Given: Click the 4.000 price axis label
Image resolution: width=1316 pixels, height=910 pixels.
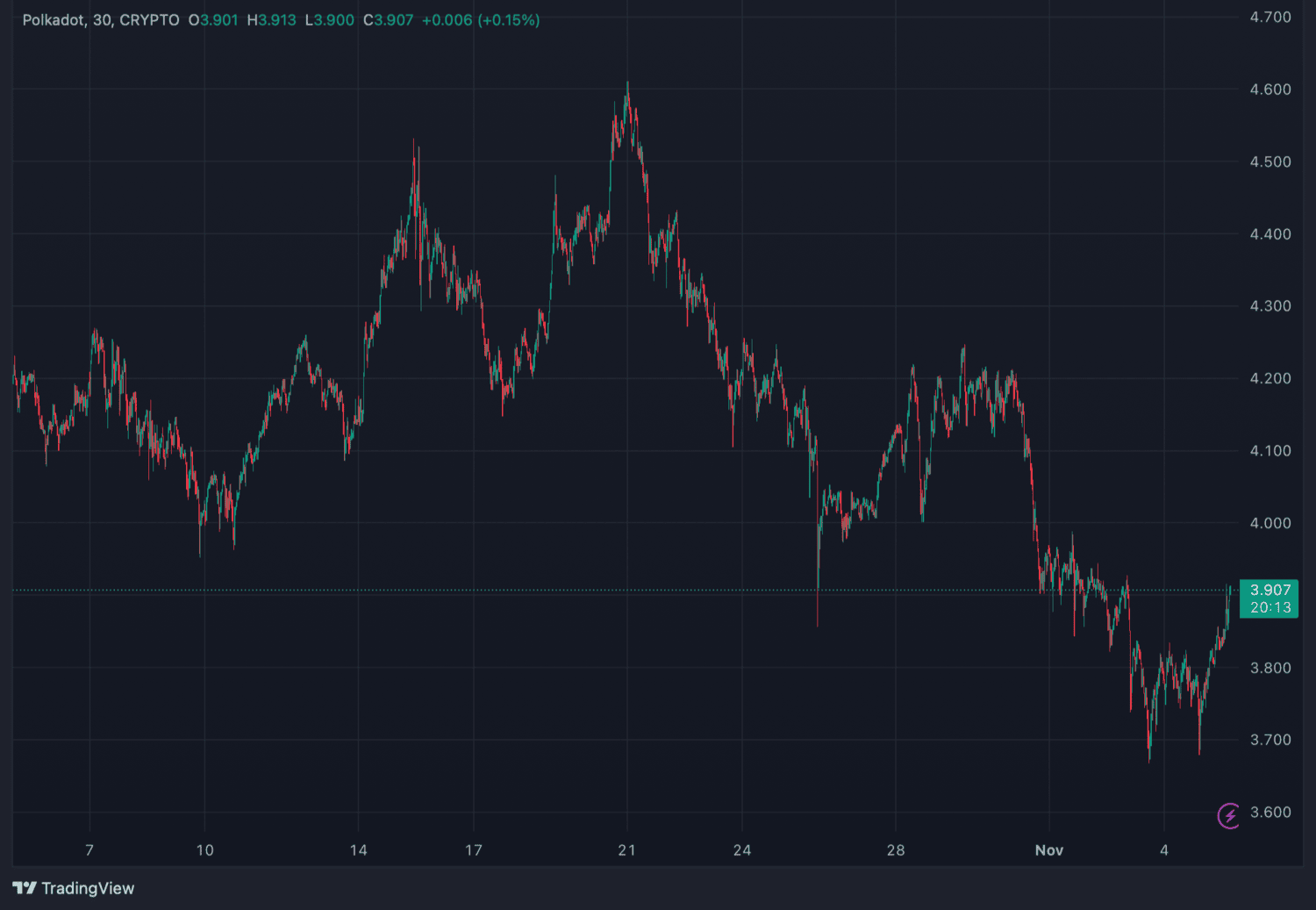Looking at the screenshot, I should click(1270, 523).
